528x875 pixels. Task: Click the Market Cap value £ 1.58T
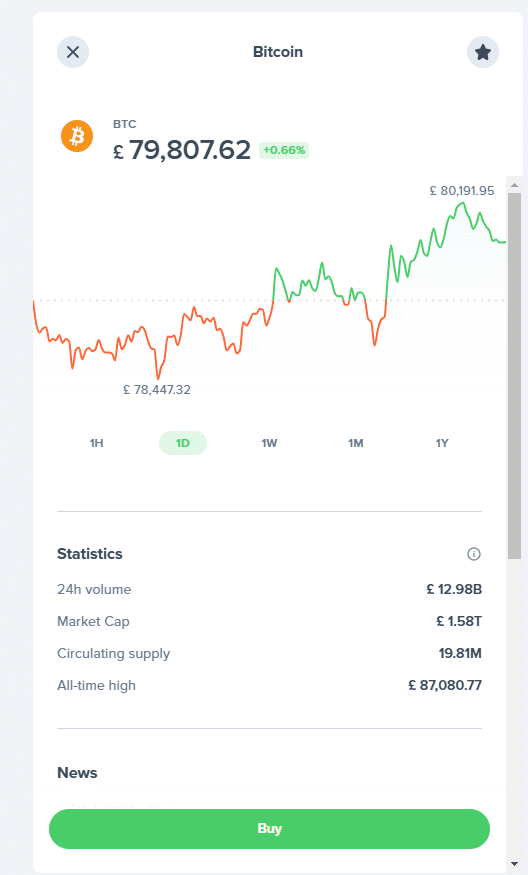click(x=459, y=621)
